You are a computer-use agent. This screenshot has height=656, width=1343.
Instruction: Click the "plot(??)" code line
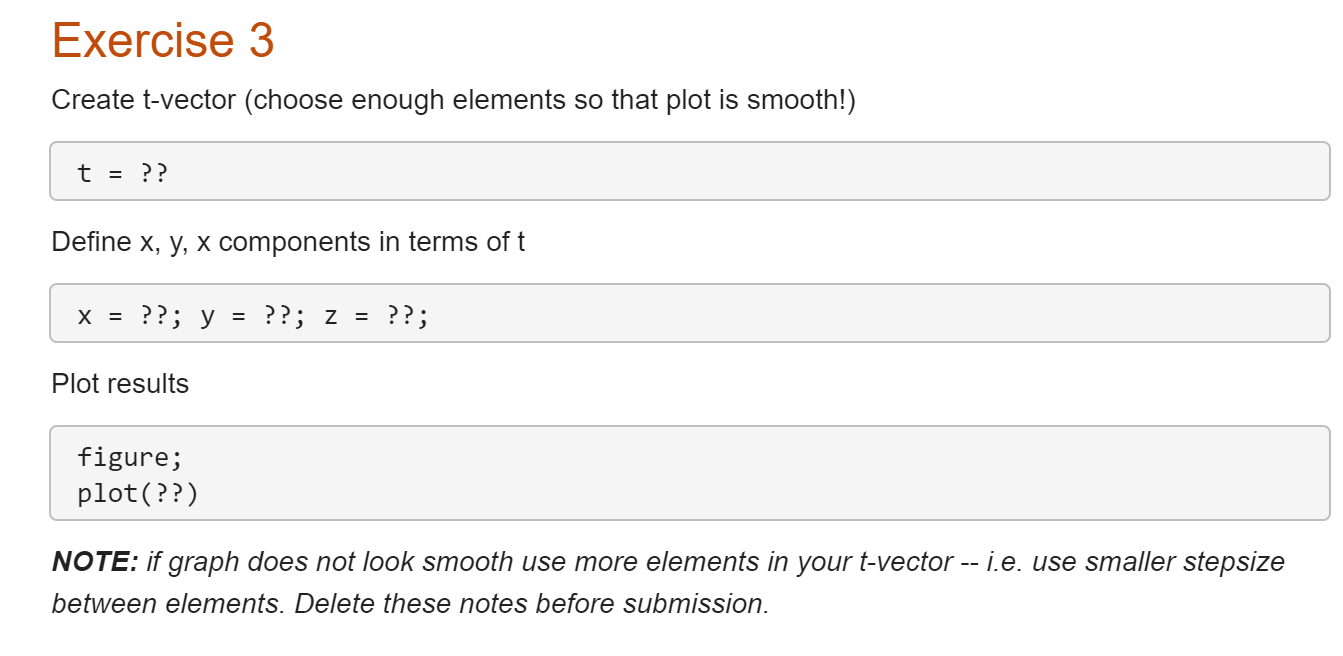click(138, 494)
